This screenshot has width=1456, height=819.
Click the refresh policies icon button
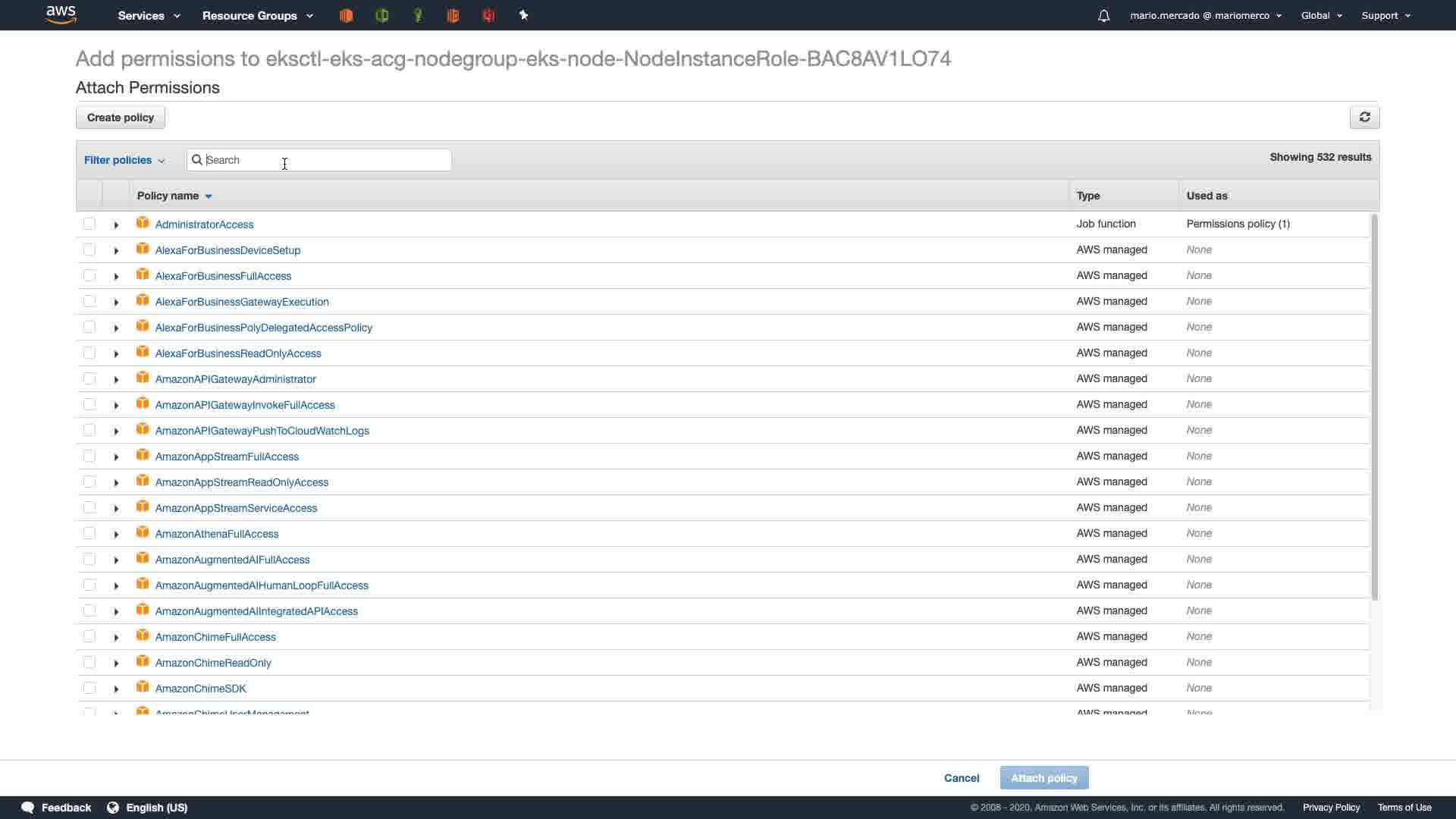click(x=1364, y=118)
